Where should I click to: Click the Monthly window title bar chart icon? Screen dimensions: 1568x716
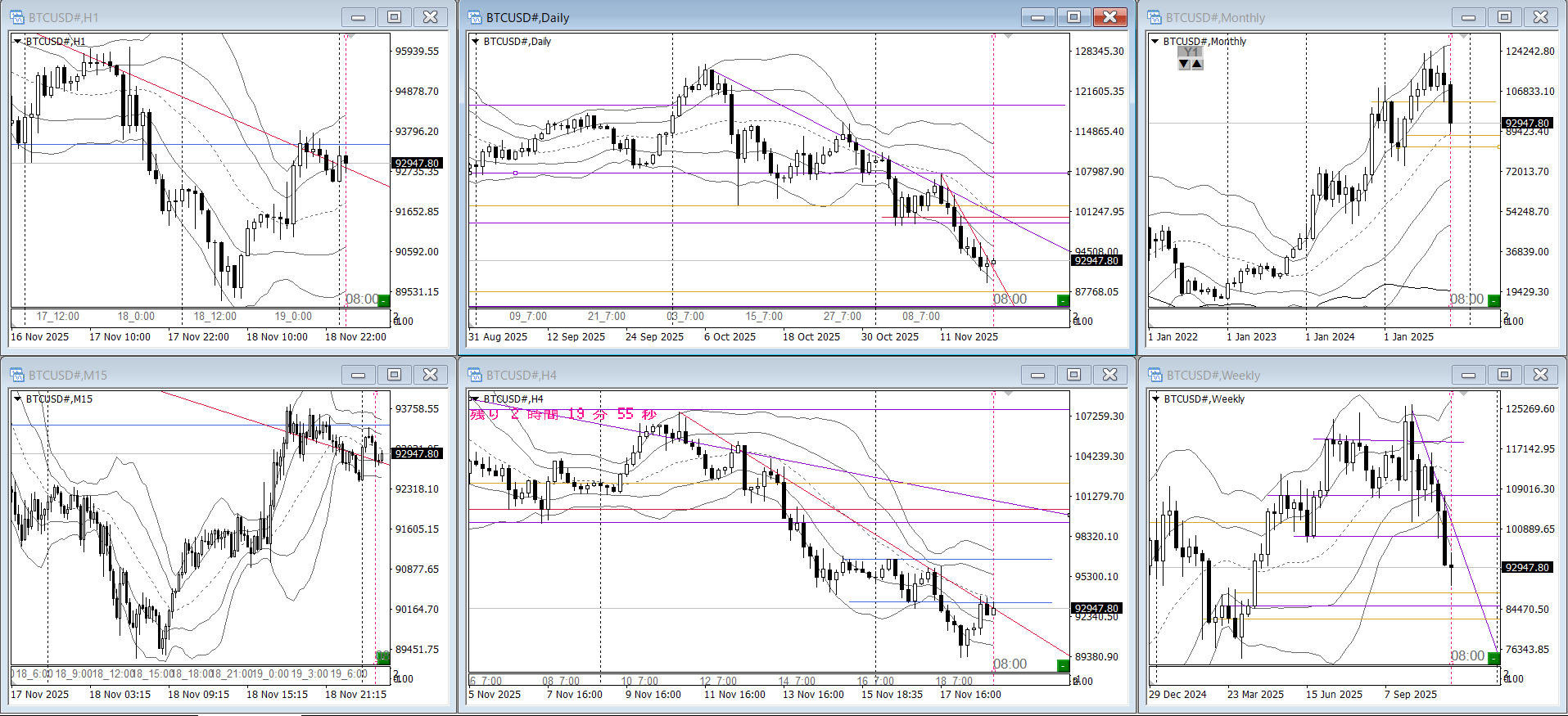tap(1155, 17)
